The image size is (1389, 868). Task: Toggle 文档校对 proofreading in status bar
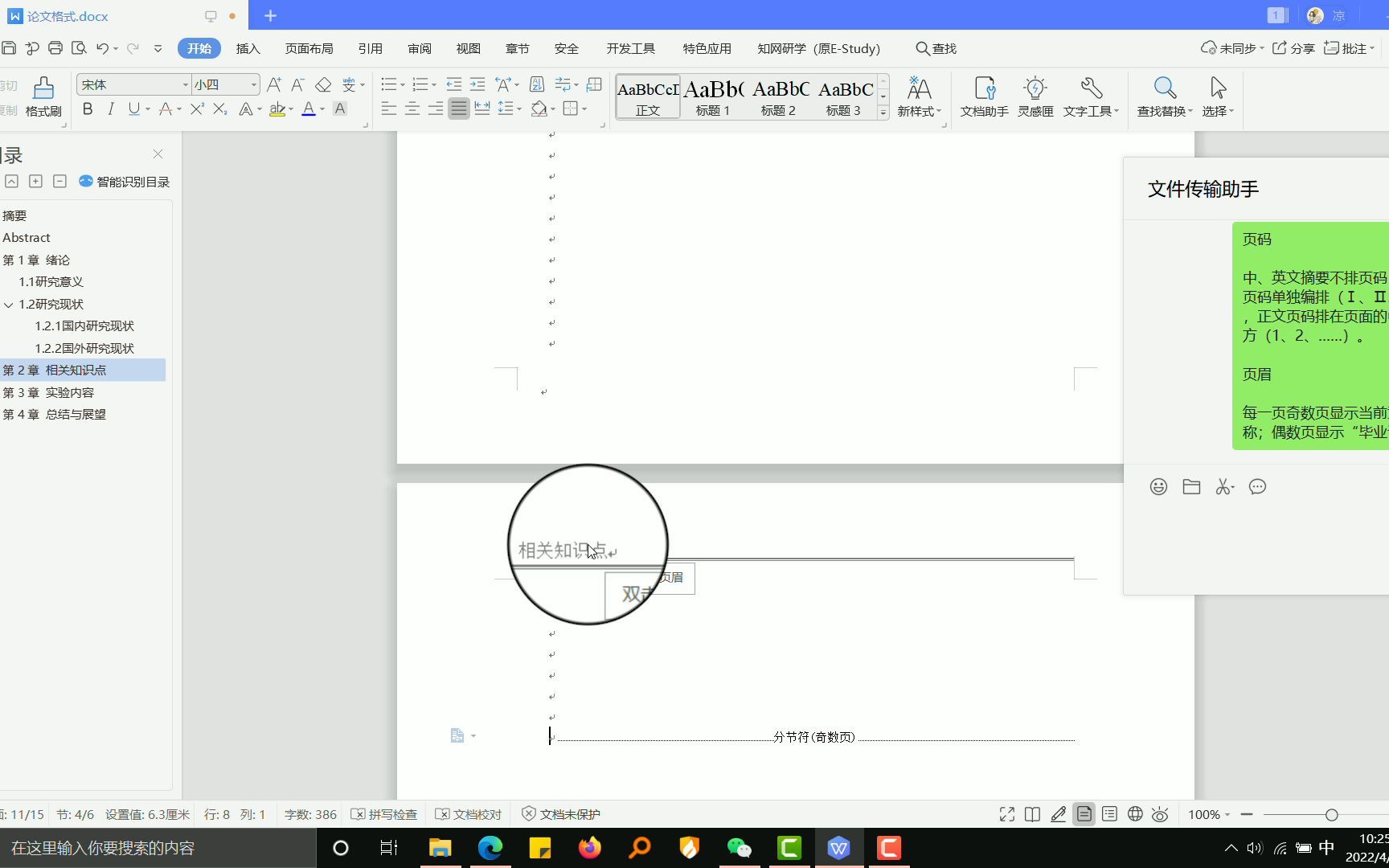(x=469, y=814)
